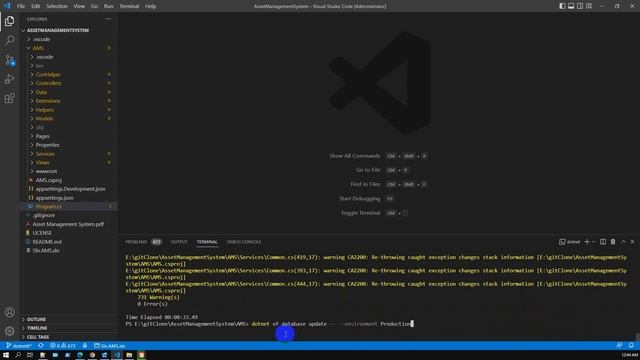The height and width of the screenshot is (360, 640).
Task: Open the Accounts menu icon
Action: point(9,312)
